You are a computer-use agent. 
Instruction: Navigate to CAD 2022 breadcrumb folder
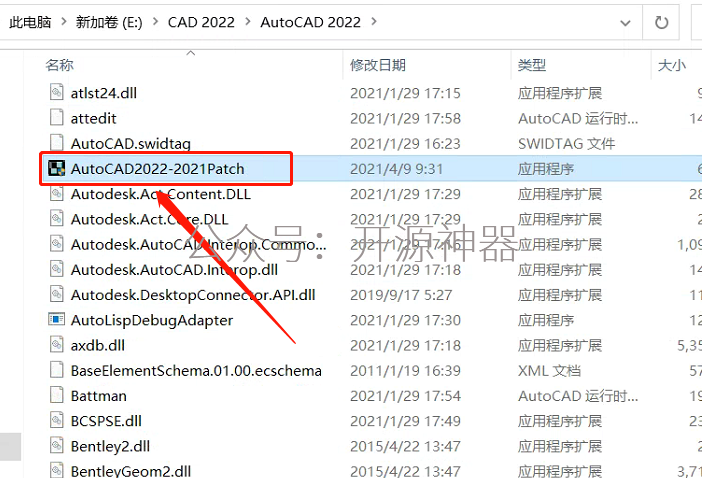coord(201,22)
